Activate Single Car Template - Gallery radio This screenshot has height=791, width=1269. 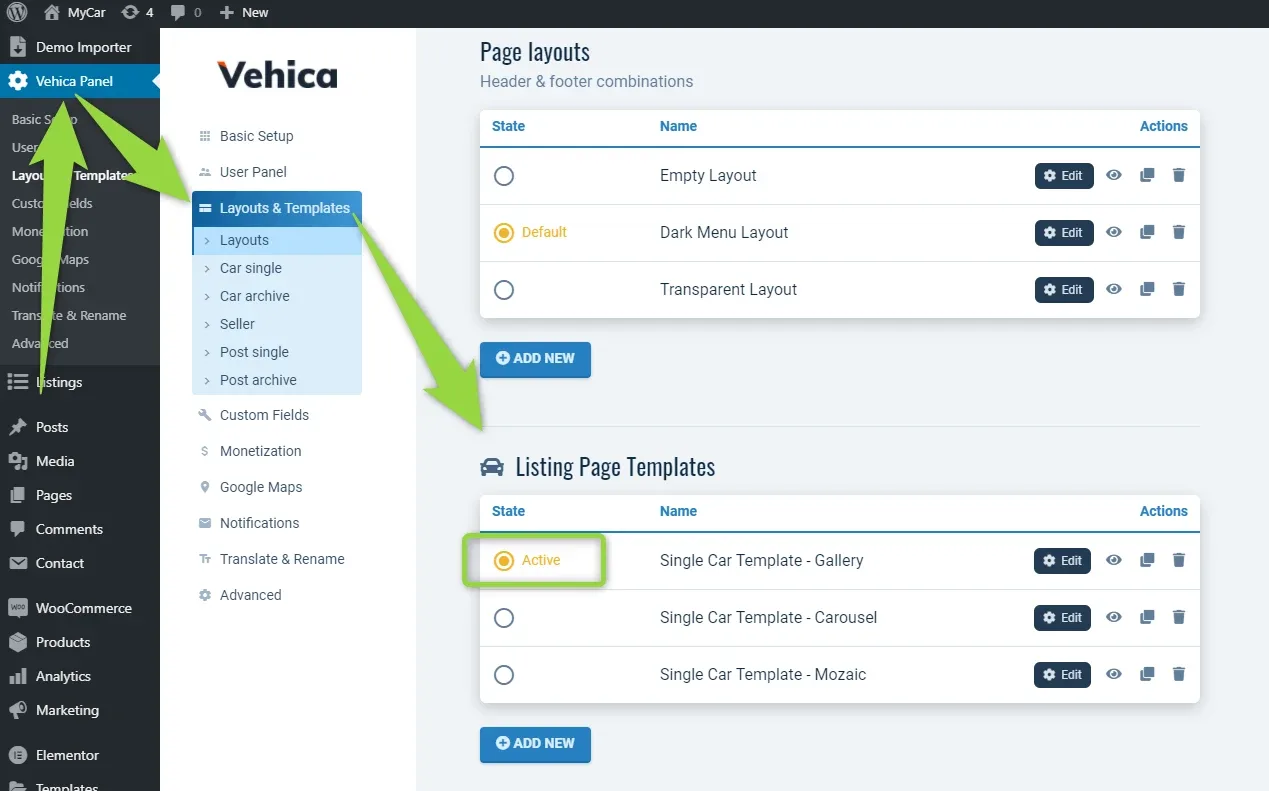(504, 561)
